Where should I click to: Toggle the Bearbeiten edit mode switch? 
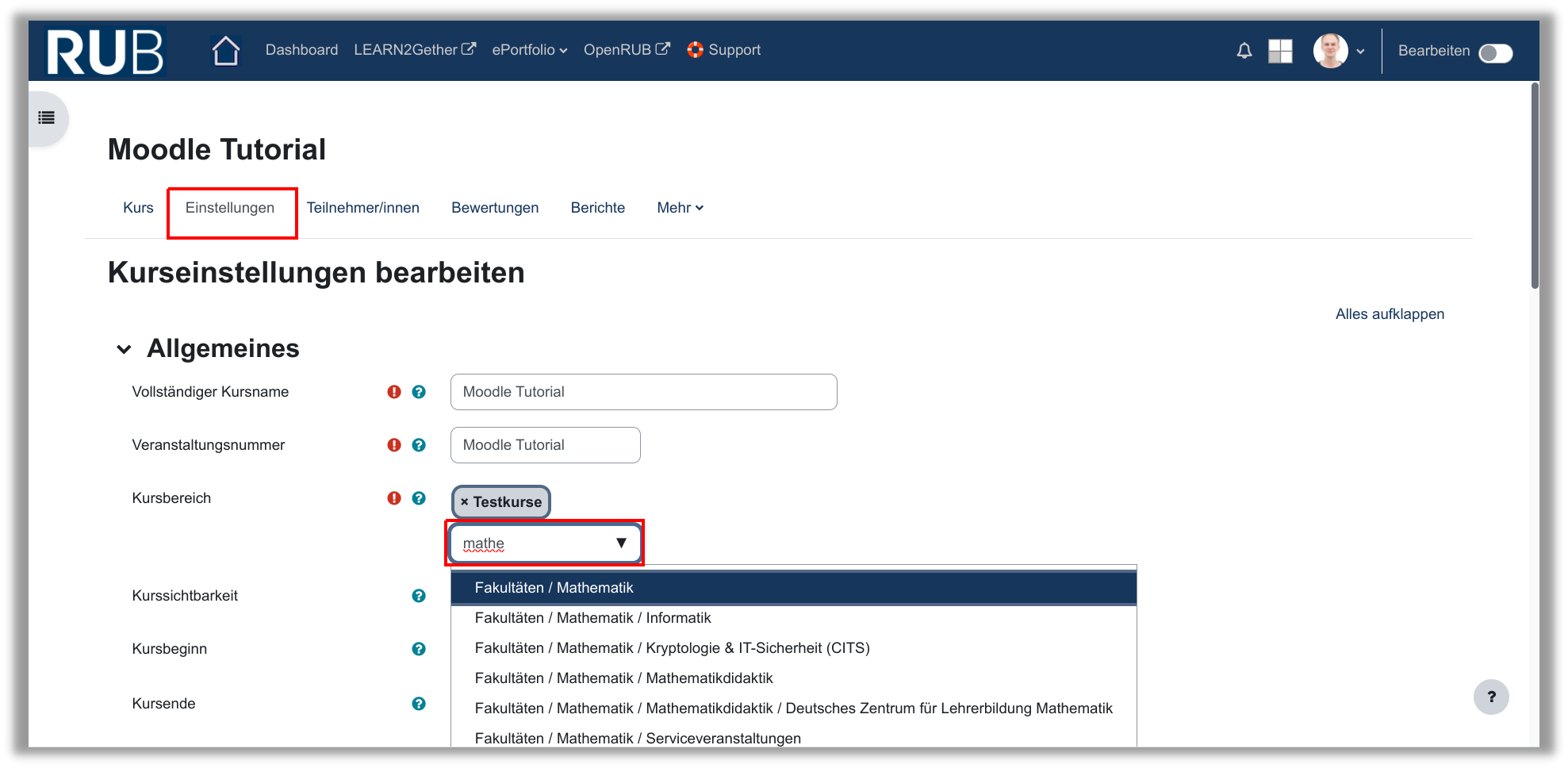pyautogui.click(x=1495, y=52)
